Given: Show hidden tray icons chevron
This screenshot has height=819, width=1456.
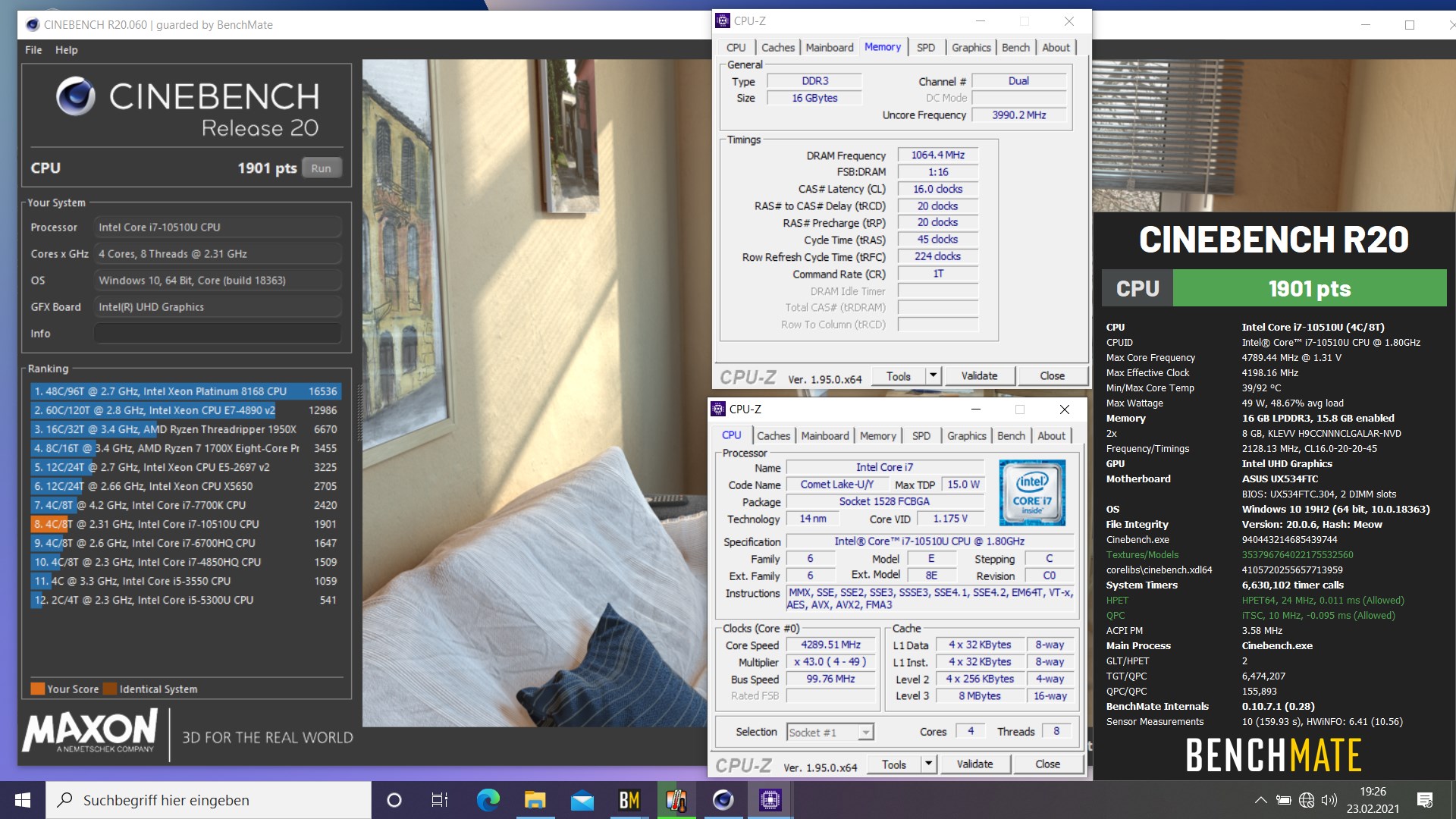Looking at the screenshot, I should tap(1260, 800).
